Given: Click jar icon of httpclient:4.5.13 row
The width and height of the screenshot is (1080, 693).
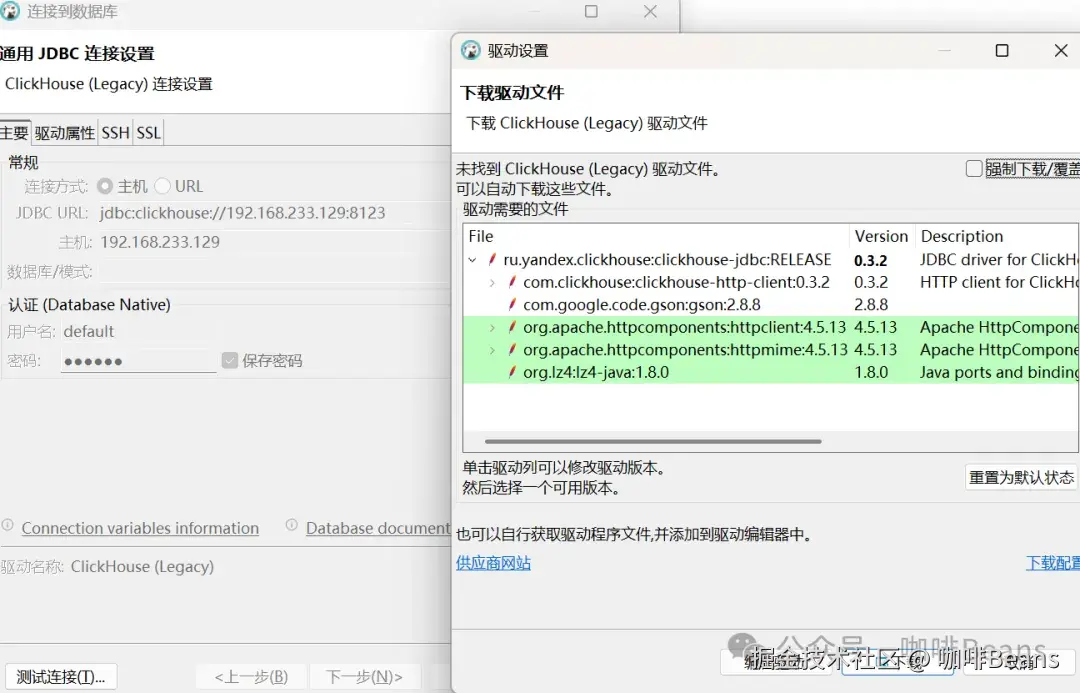Looking at the screenshot, I should [512, 327].
